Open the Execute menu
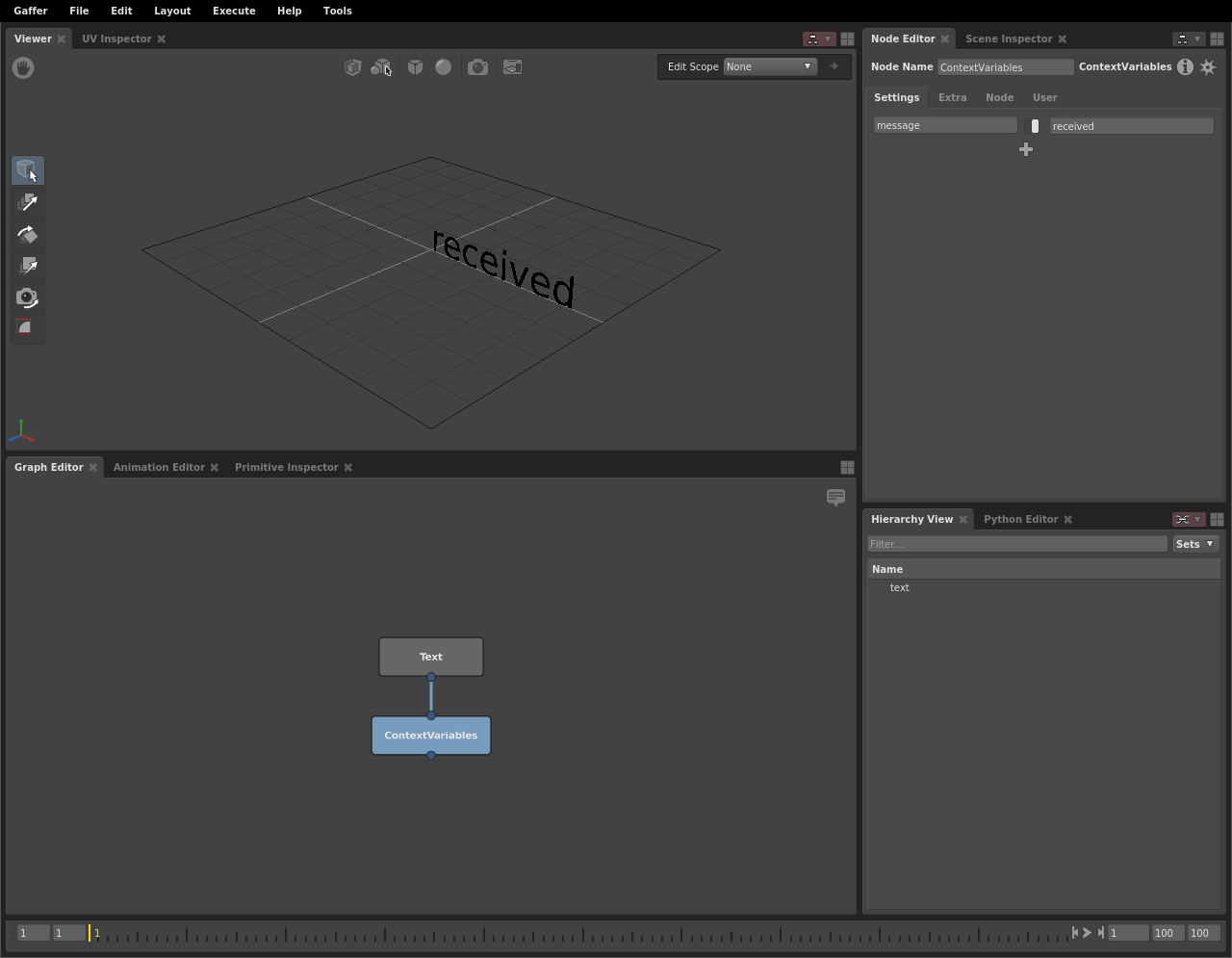This screenshot has width=1232, height=958. click(x=234, y=11)
